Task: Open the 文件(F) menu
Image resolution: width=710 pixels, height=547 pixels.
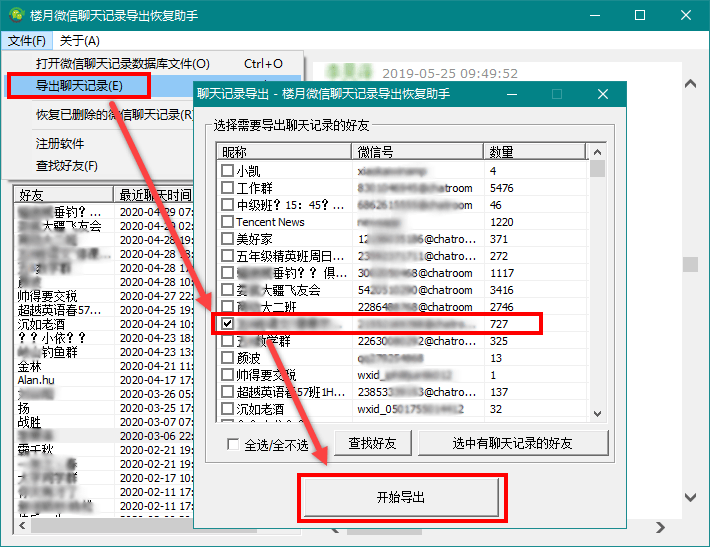Action: pyautogui.click(x=27, y=41)
